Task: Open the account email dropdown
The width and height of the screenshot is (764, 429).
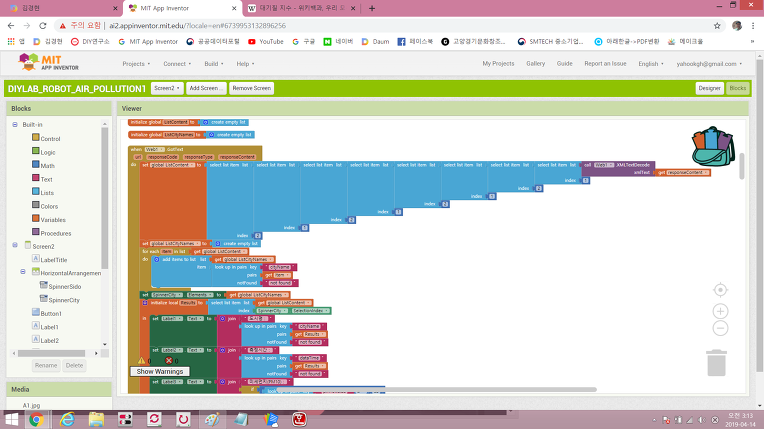Action: [709, 64]
